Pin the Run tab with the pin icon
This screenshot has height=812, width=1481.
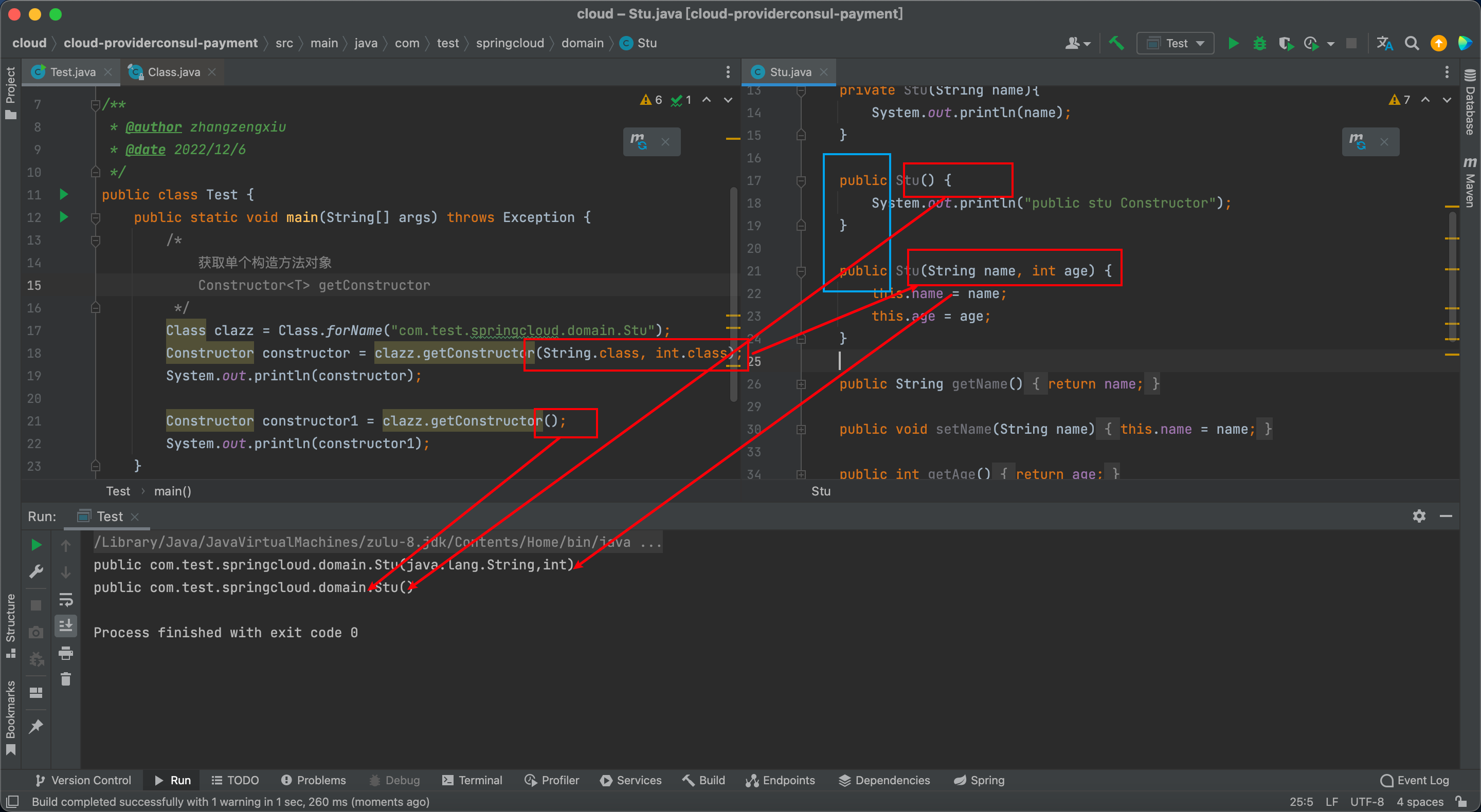pyautogui.click(x=35, y=726)
